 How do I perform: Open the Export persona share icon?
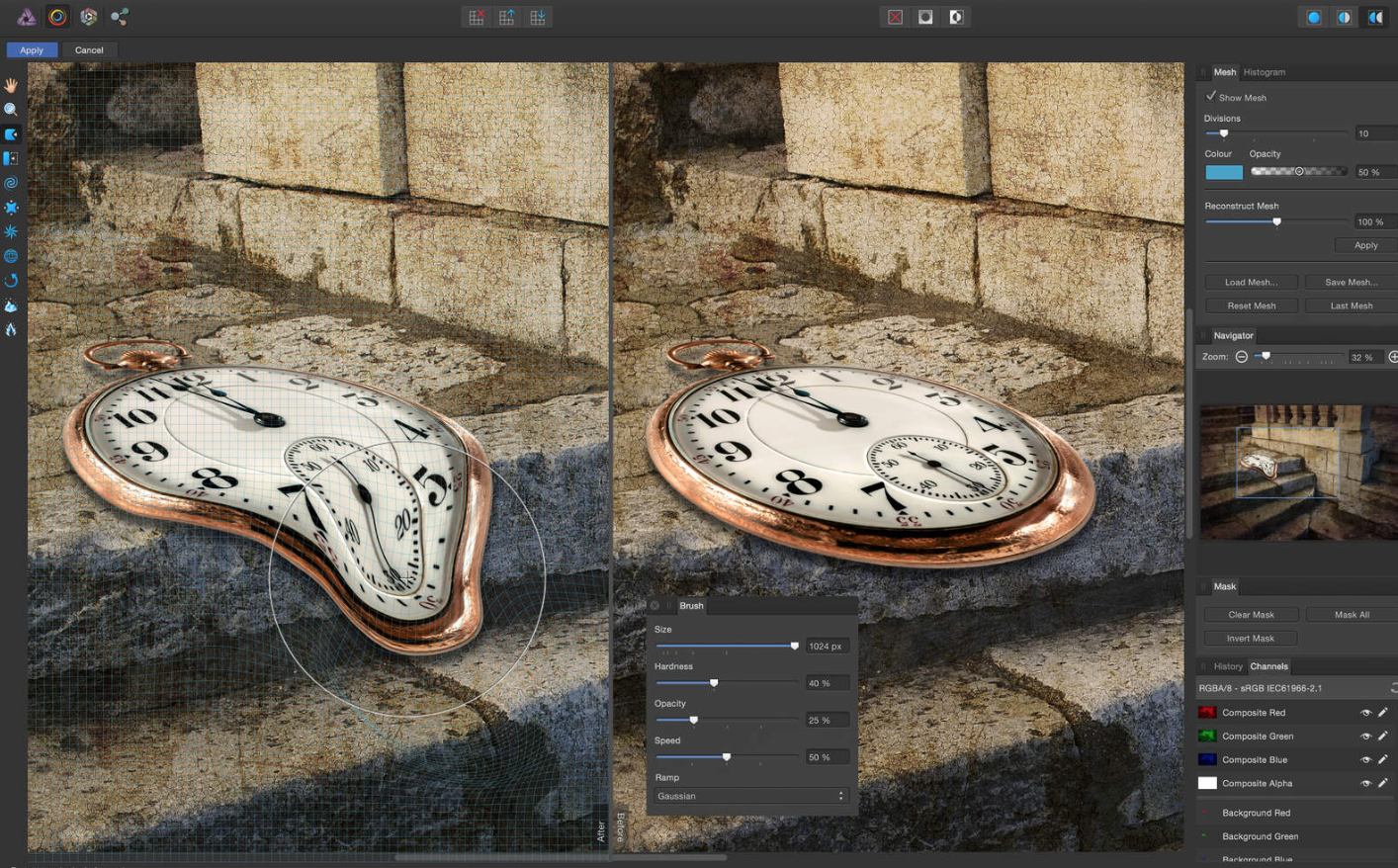click(120, 17)
